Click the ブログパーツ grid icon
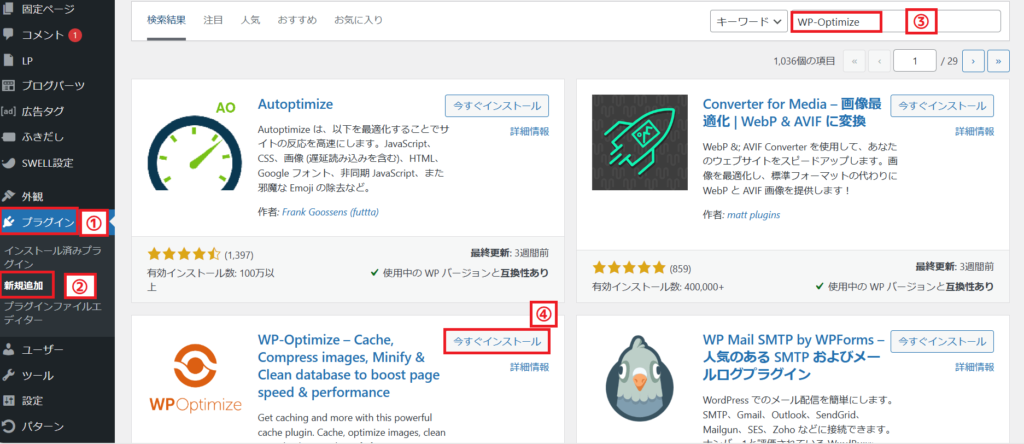The height and width of the screenshot is (444, 1024). point(8,86)
